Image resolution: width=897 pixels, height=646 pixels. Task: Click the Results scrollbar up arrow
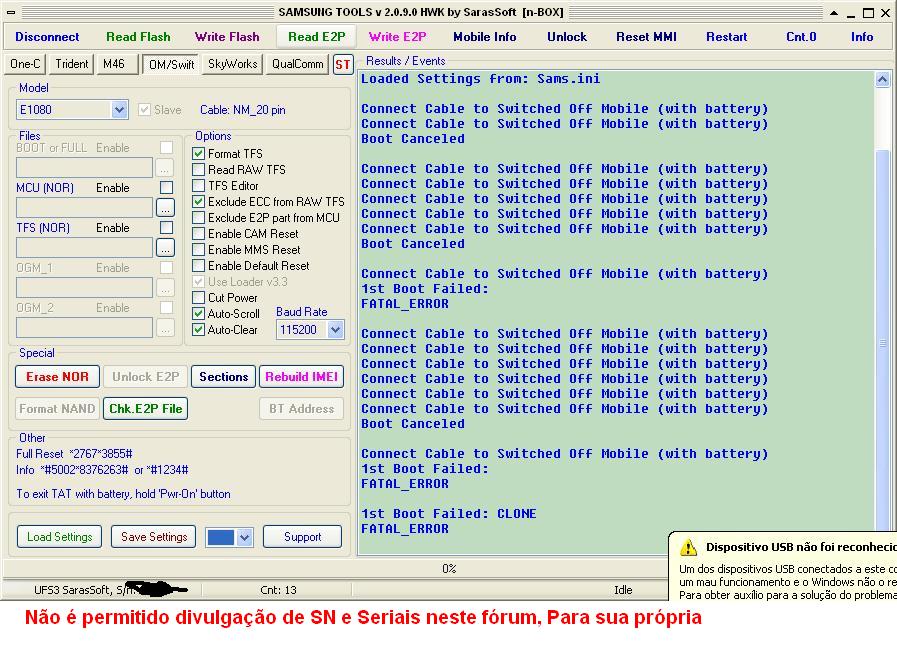[x=882, y=80]
